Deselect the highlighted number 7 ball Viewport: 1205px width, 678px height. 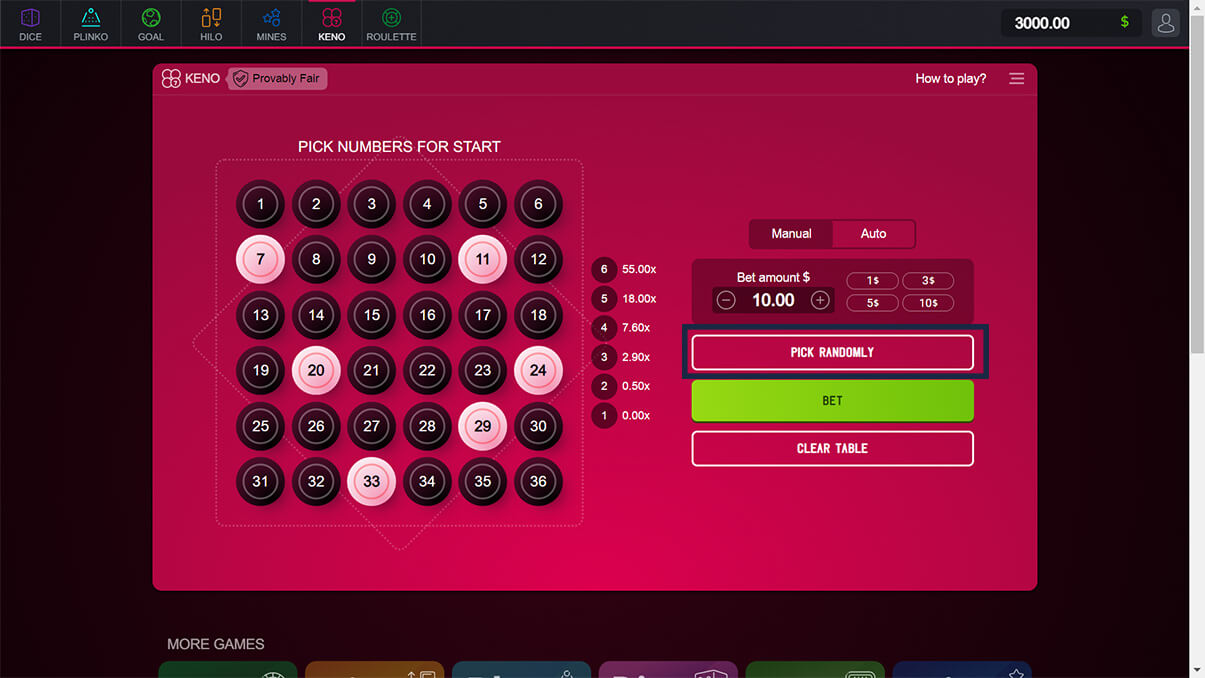pyautogui.click(x=260, y=260)
